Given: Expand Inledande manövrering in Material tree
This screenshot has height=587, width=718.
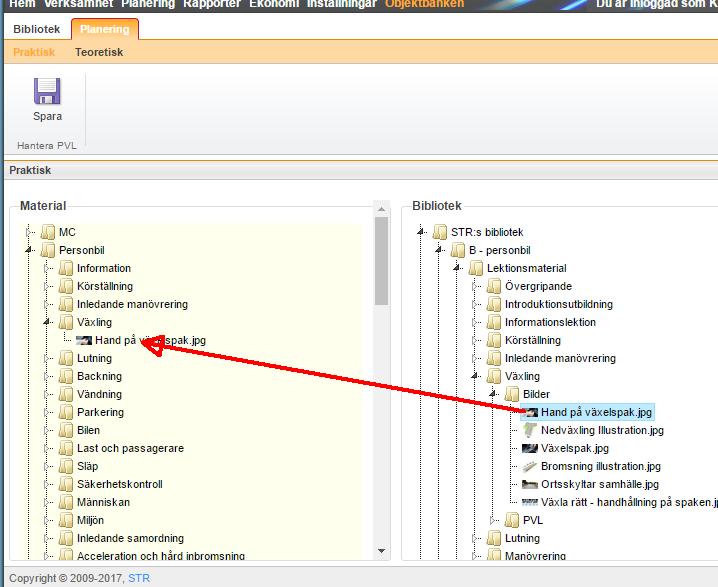Looking at the screenshot, I should (47, 304).
